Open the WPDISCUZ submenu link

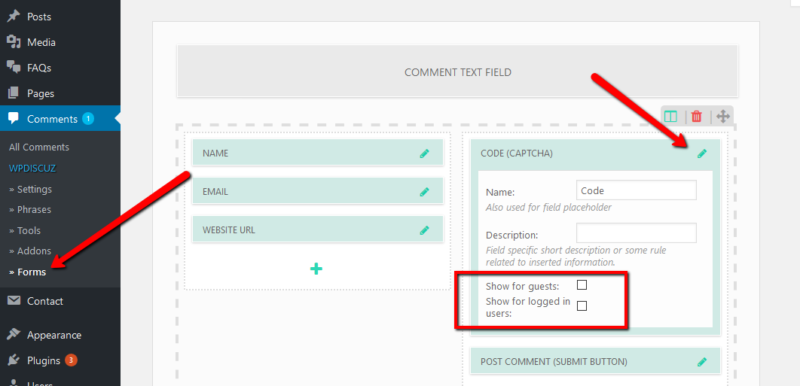pyautogui.click(x=32, y=168)
